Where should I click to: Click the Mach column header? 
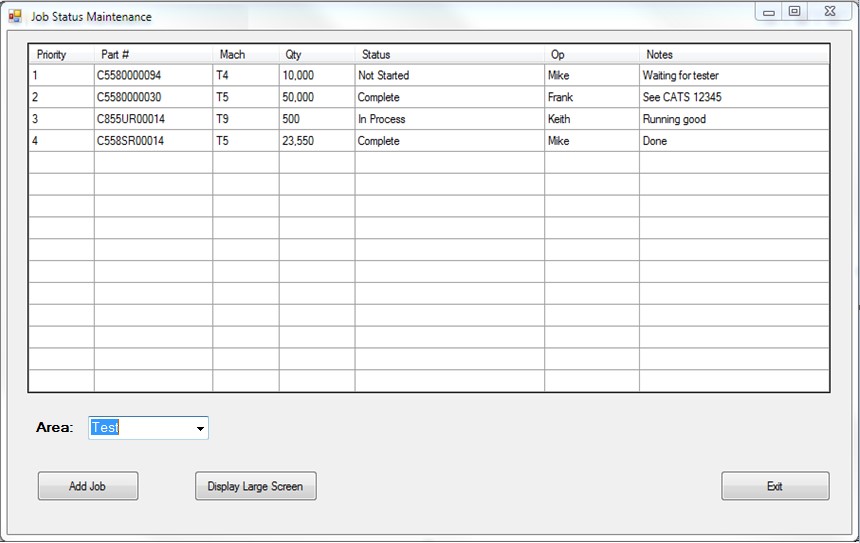246,54
